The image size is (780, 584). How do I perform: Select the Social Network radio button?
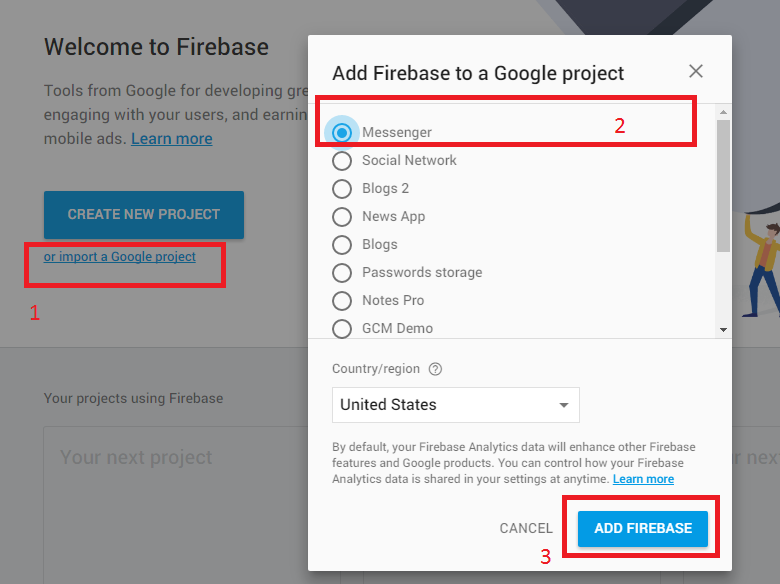point(342,160)
